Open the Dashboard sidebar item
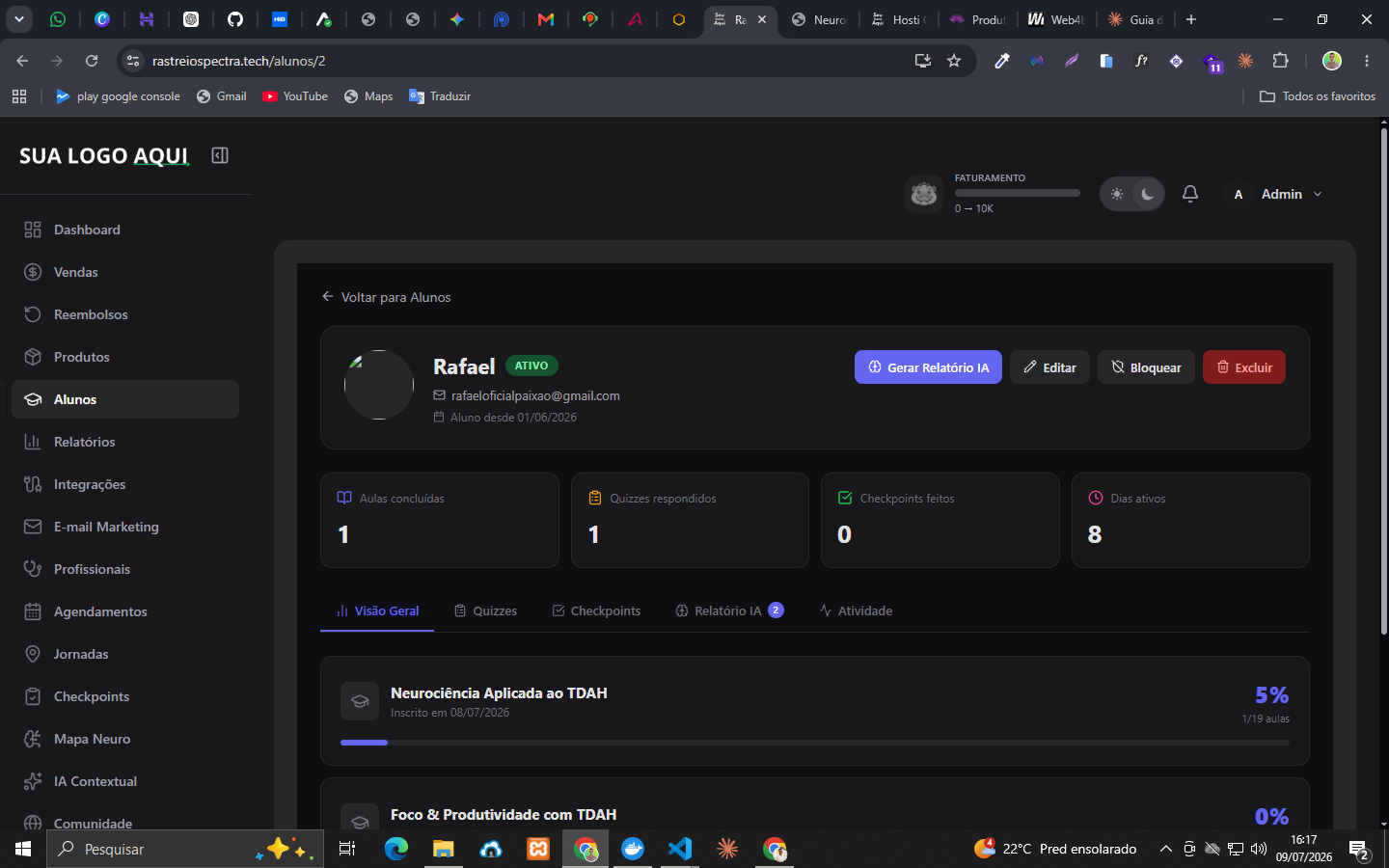The width and height of the screenshot is (1389, 868). tap(125, 230)
